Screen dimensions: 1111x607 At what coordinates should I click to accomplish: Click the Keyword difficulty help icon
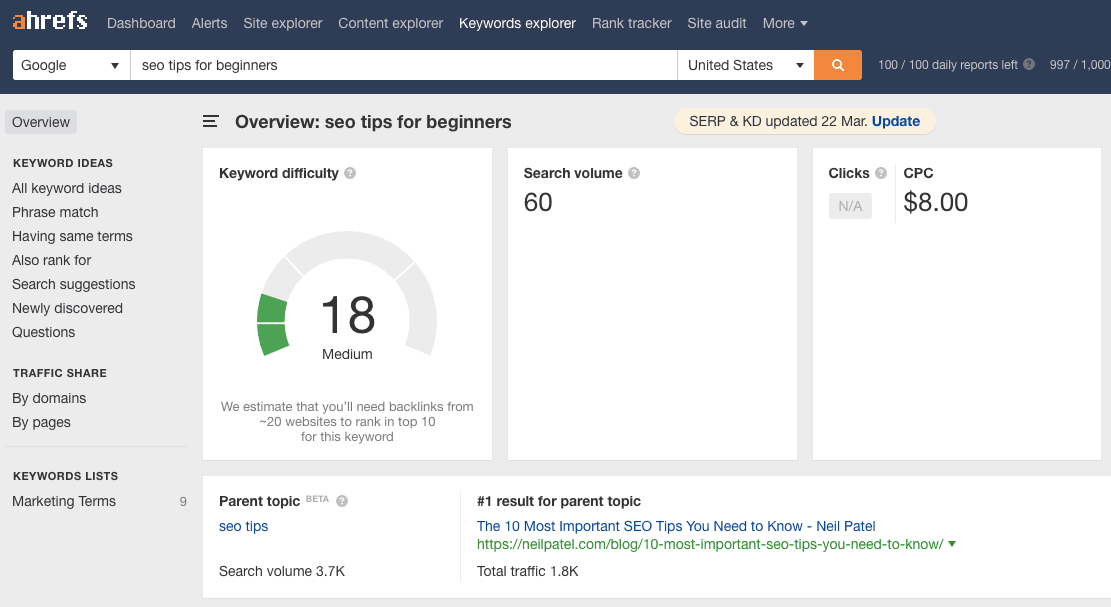point(350,173)
